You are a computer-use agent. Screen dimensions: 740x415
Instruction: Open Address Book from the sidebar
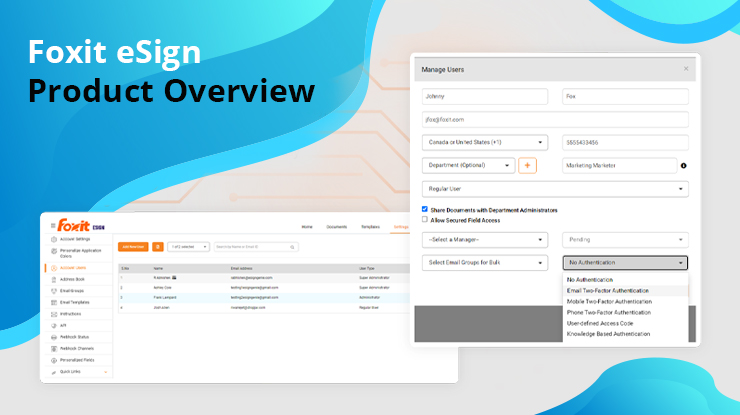tap(73, 279)
